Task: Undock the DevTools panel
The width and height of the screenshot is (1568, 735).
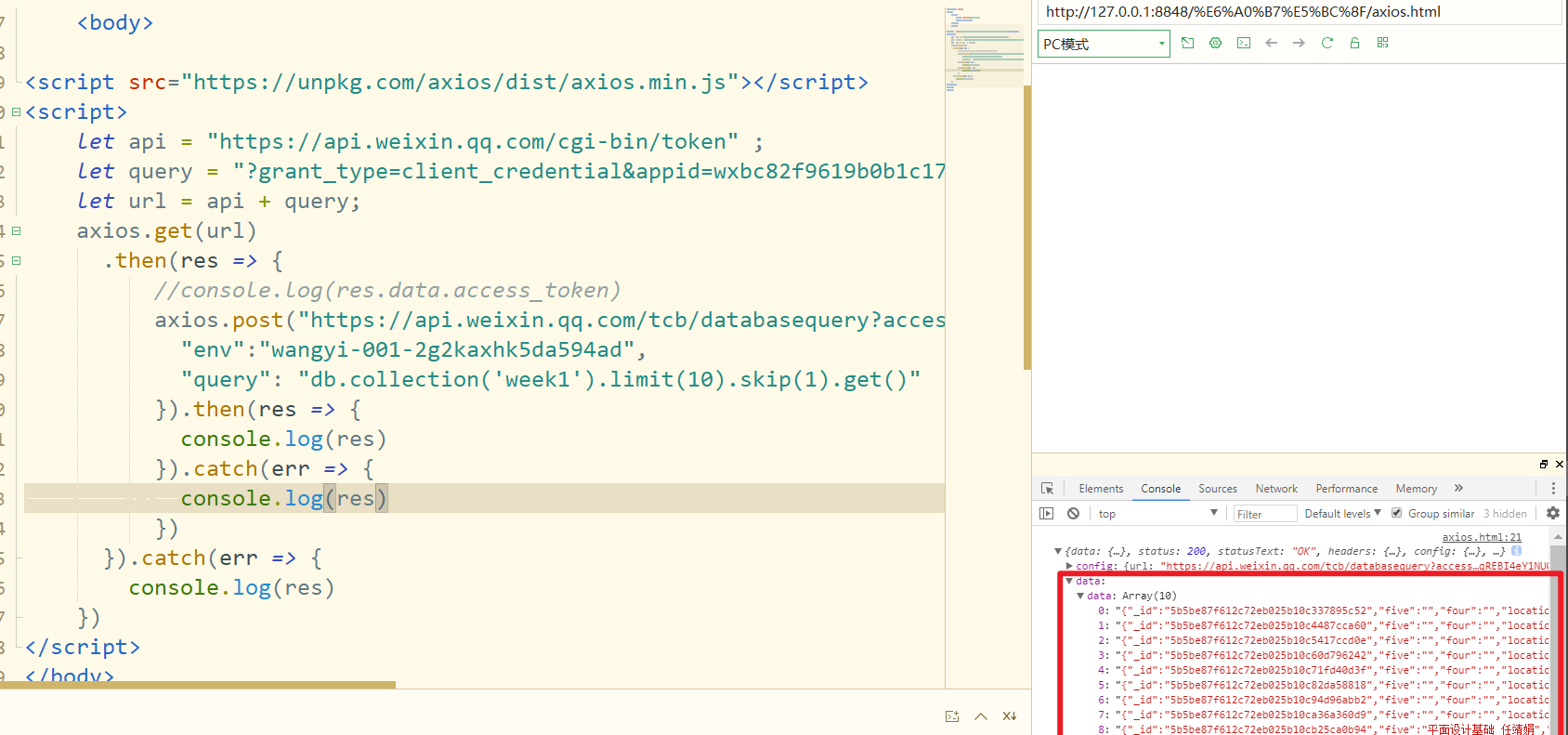Action: click(x=1543, y=464)
